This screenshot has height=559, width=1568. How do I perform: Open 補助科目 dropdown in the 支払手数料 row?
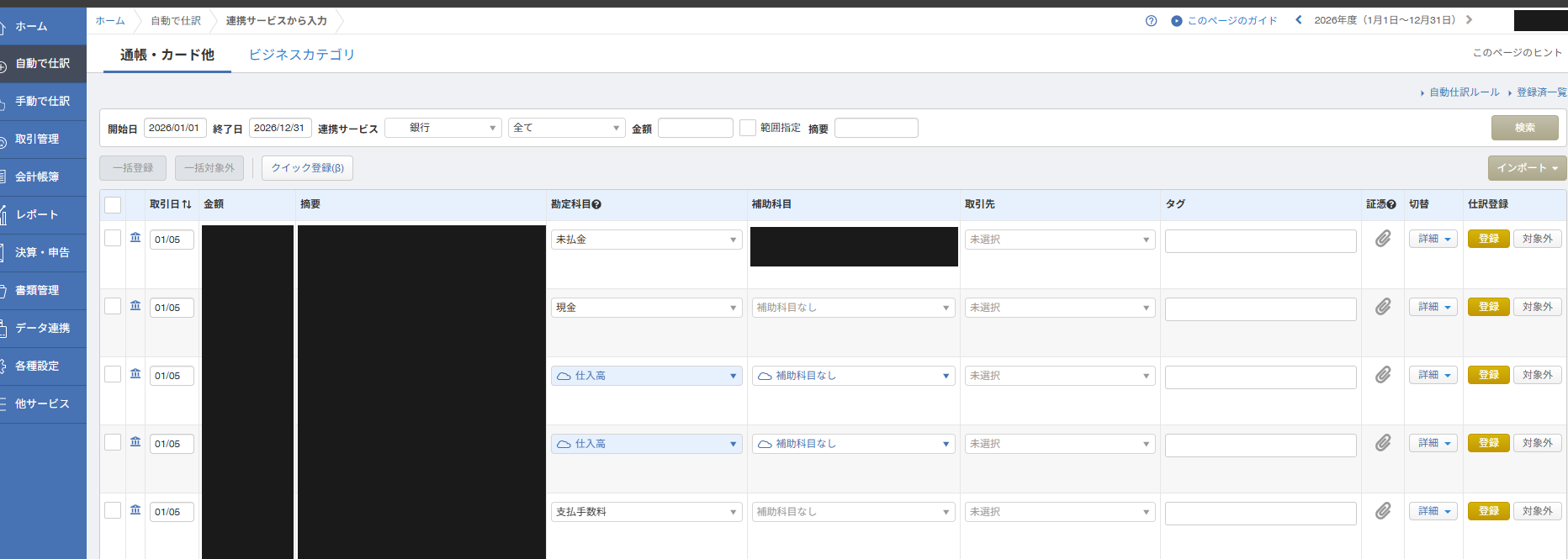(854, 512)
